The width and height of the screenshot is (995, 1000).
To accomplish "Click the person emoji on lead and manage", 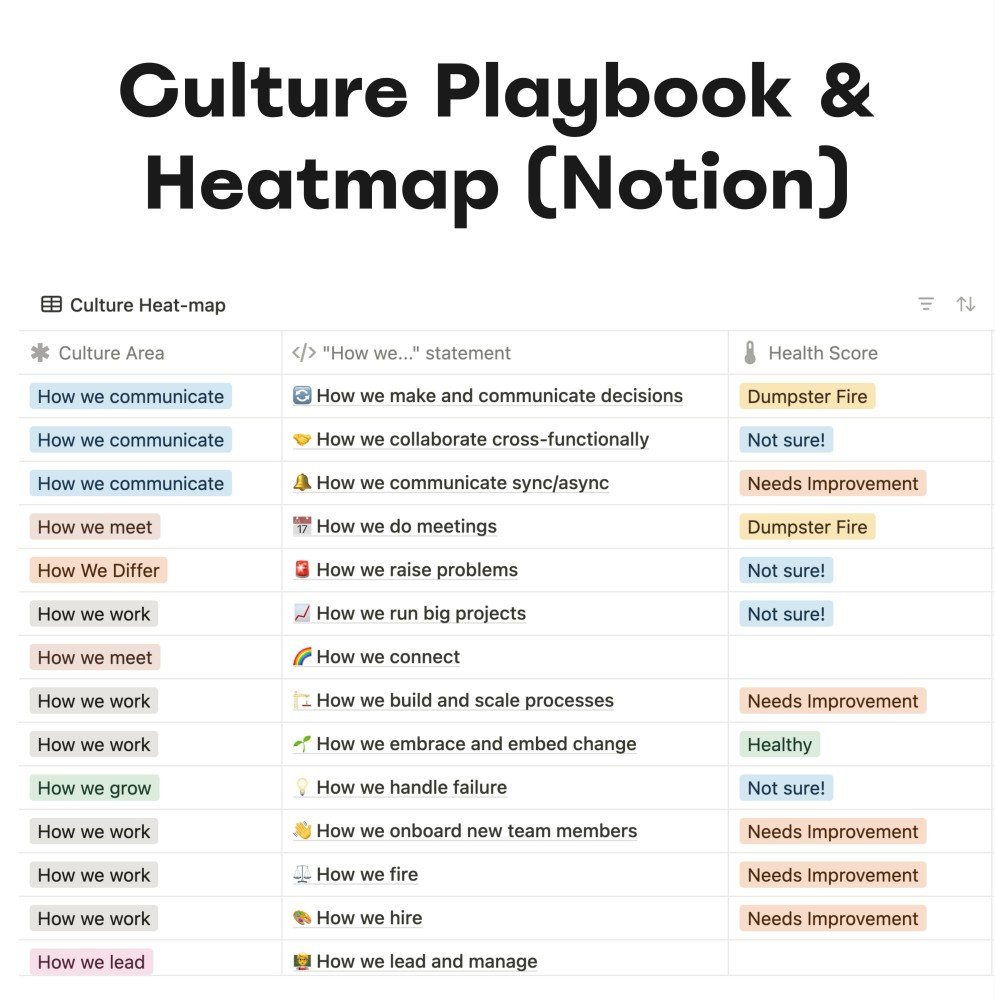I will (x=302, y=961).
